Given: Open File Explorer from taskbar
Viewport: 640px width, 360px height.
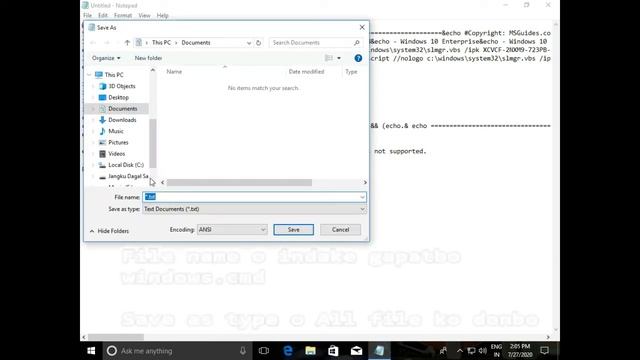Looking at the screenshot, I should pyautogui.click(x=311, y=351).
